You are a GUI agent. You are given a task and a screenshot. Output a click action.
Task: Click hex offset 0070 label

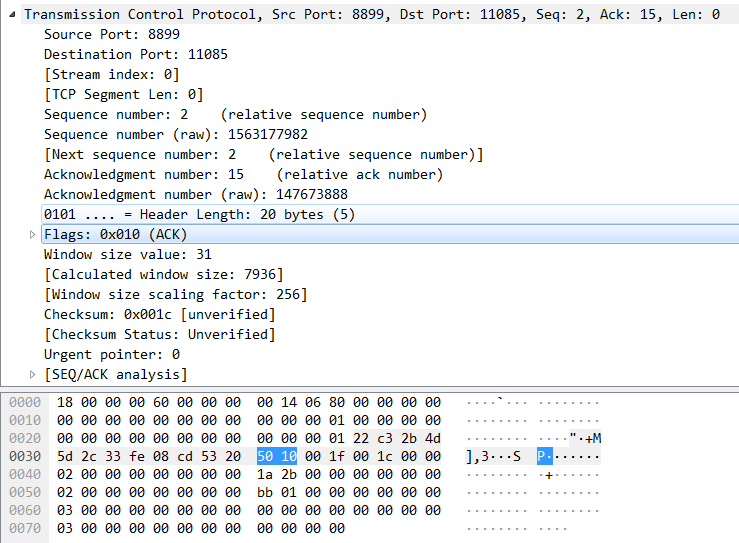(x=25, y=528)
